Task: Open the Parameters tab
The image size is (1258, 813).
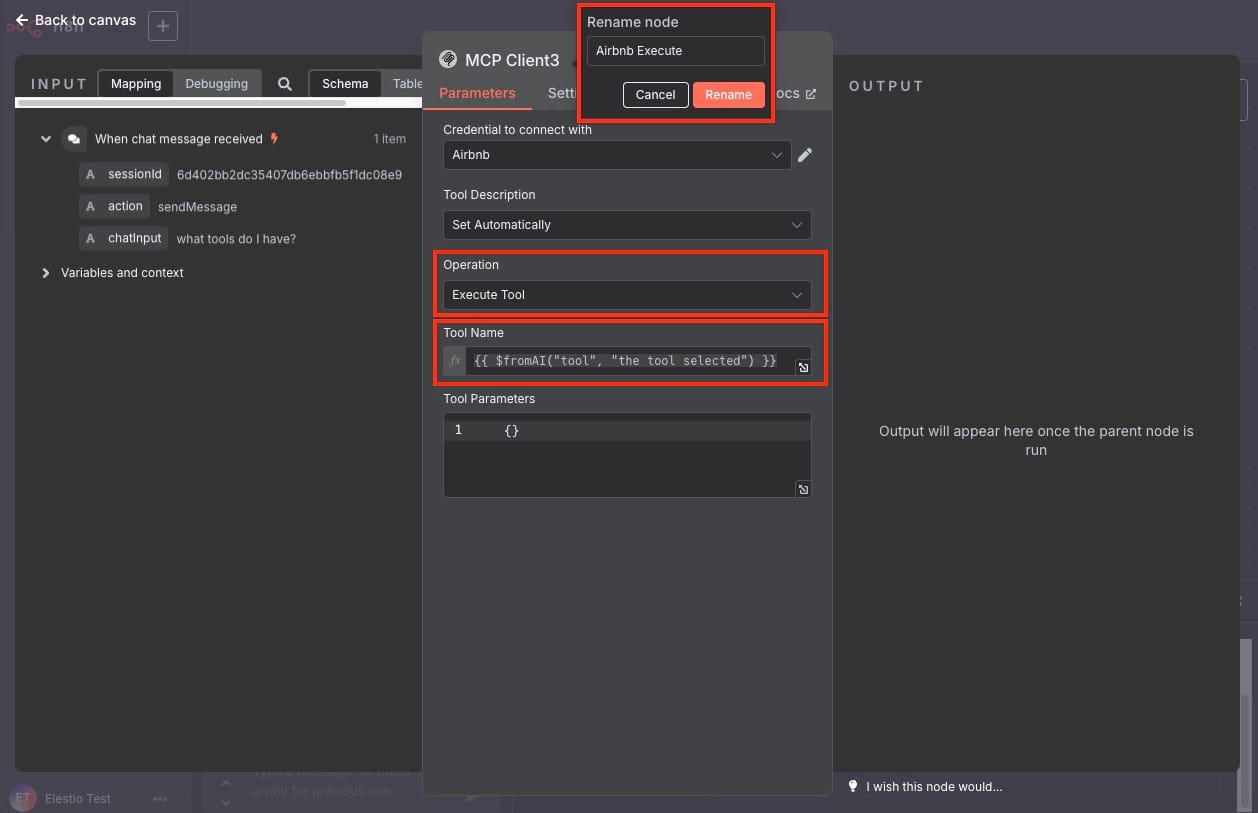Action: coord(477,93)
